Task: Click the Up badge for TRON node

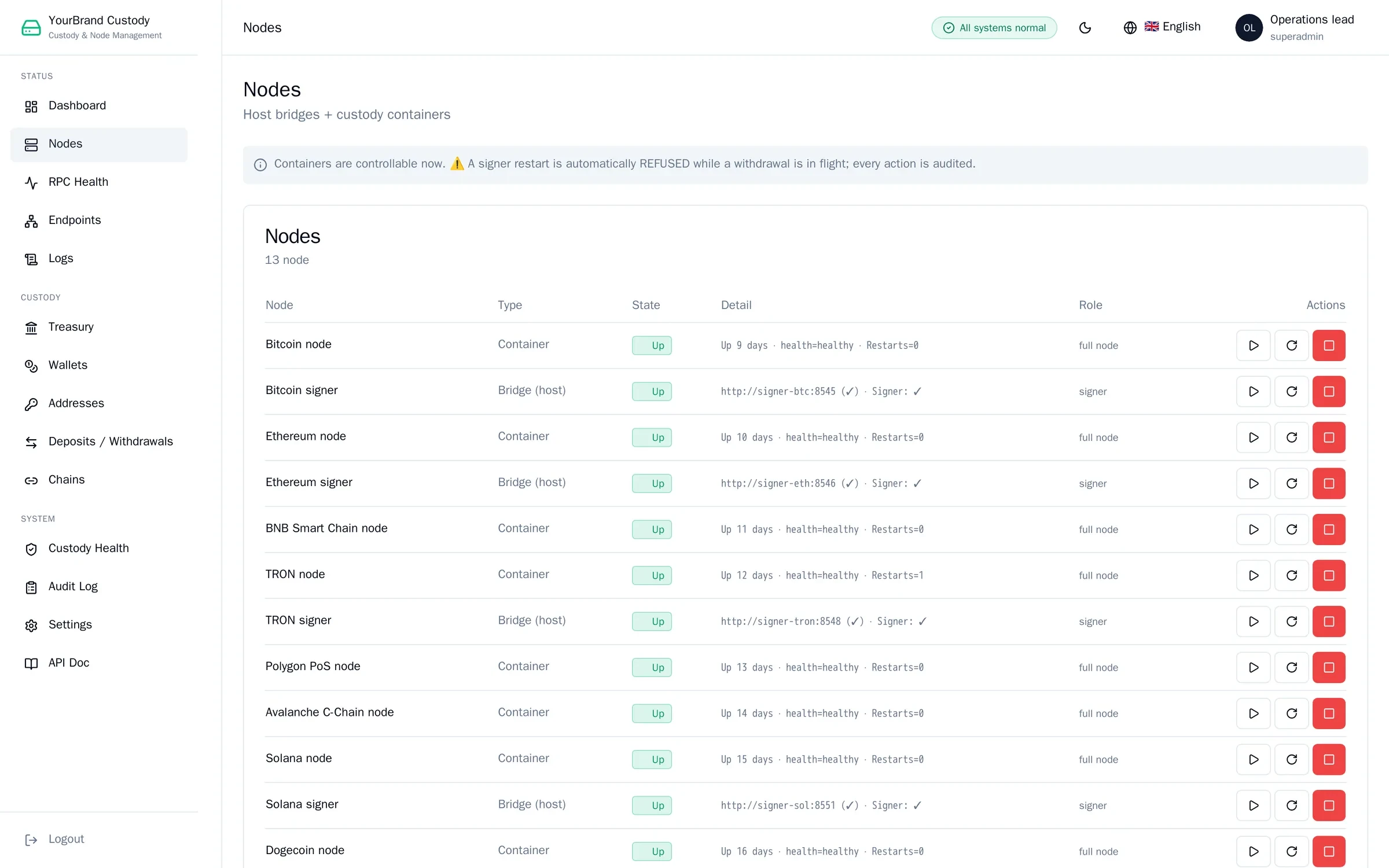Action: click(x=652, y=576)
